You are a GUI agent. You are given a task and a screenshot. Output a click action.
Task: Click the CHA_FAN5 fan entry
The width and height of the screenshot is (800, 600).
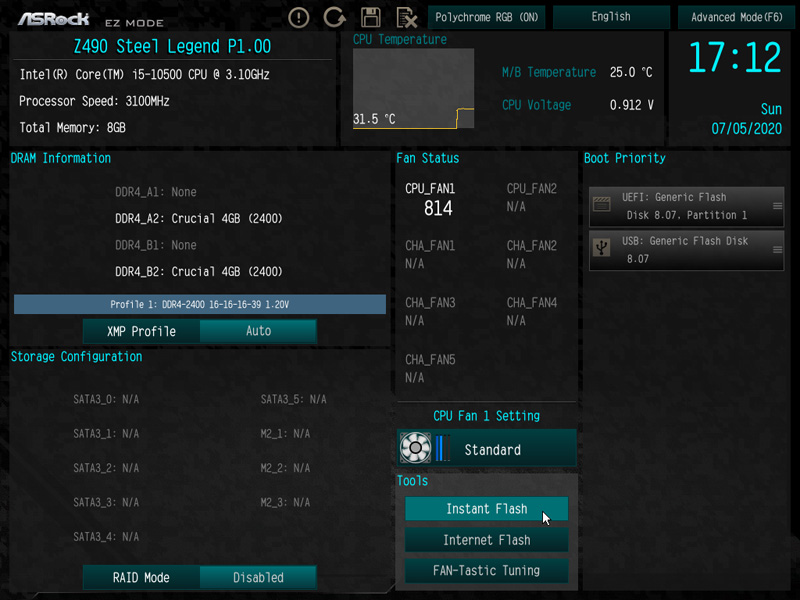[430, 369]
